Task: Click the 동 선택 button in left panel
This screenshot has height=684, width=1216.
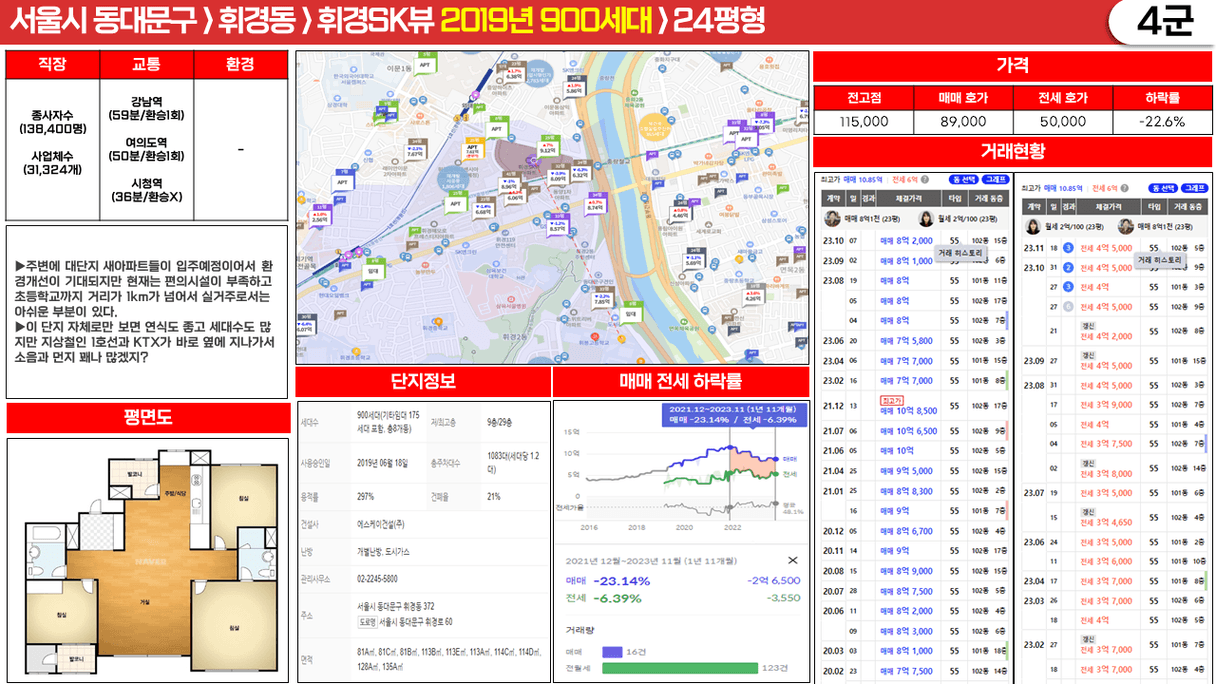Action: pyautogui.click(x=963, y=179)
